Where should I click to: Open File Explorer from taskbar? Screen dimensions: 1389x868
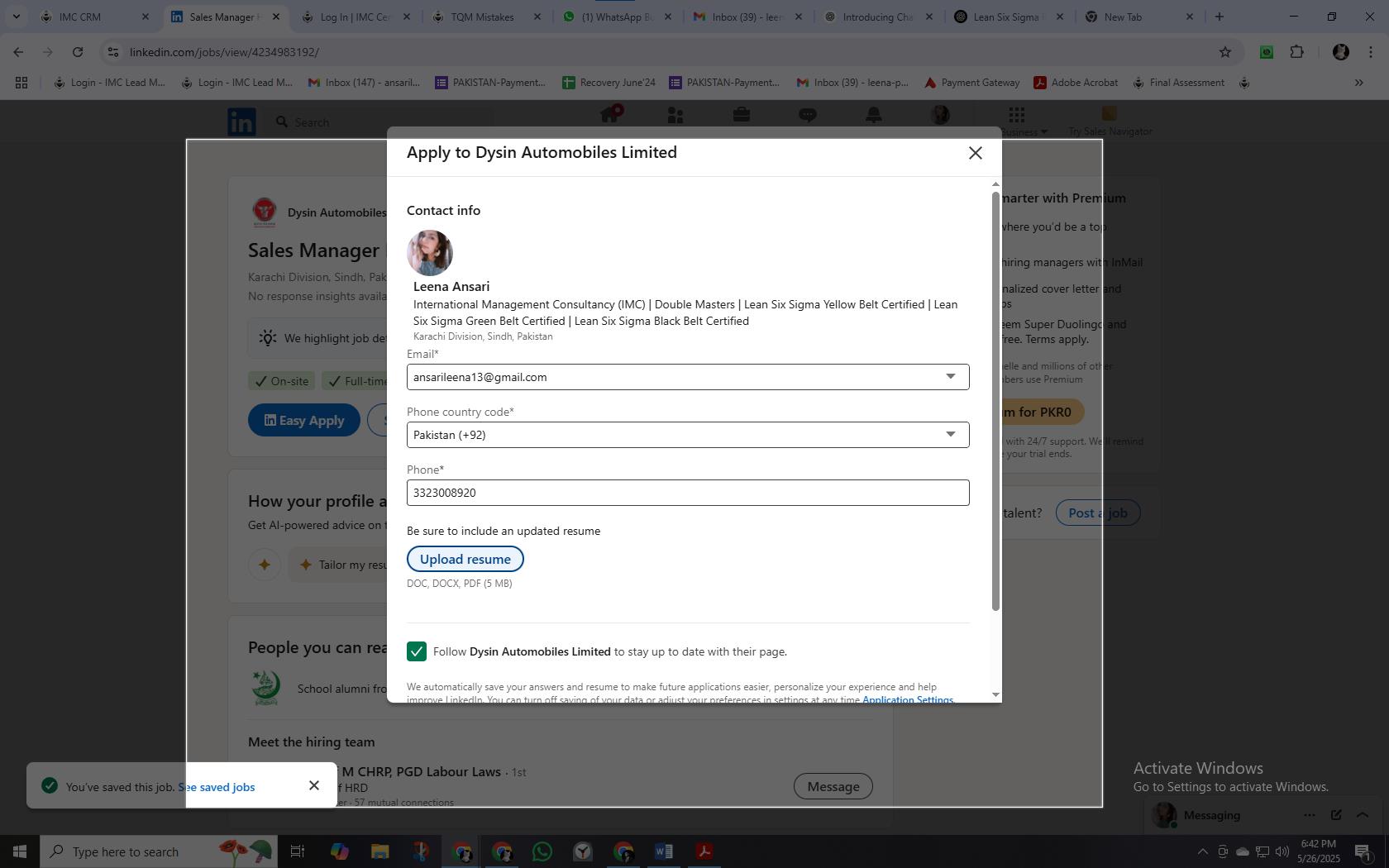coord(379,851)
